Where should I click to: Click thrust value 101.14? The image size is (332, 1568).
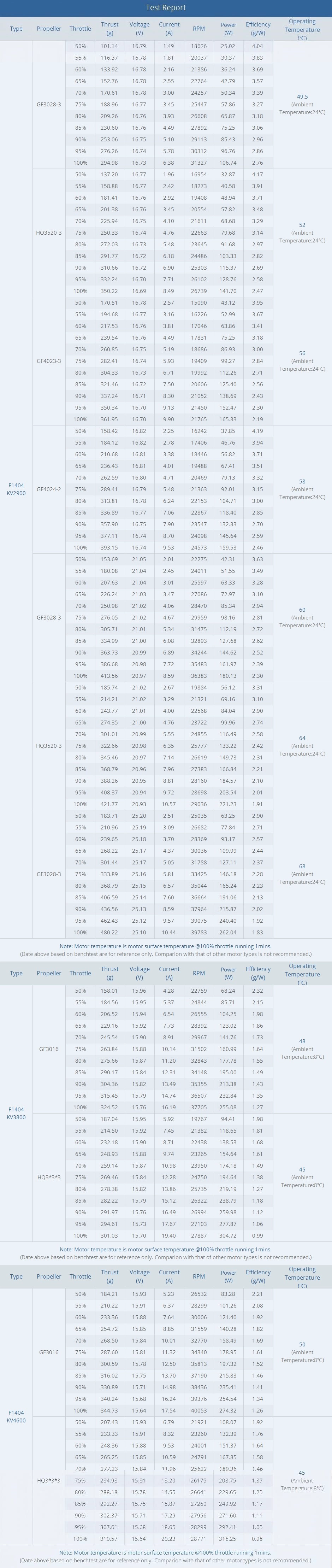(x=109, y=46)
